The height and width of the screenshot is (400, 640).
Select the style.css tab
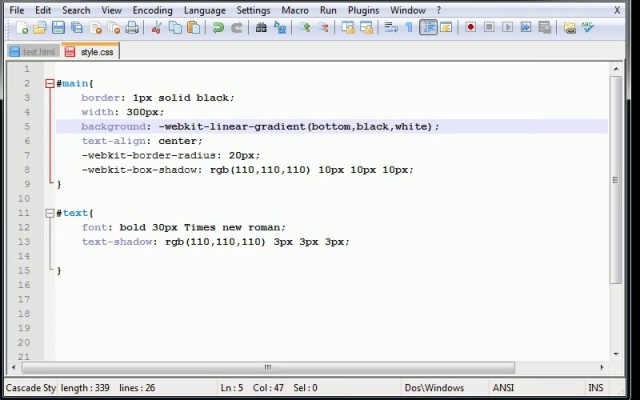click(x=91, y=51)
